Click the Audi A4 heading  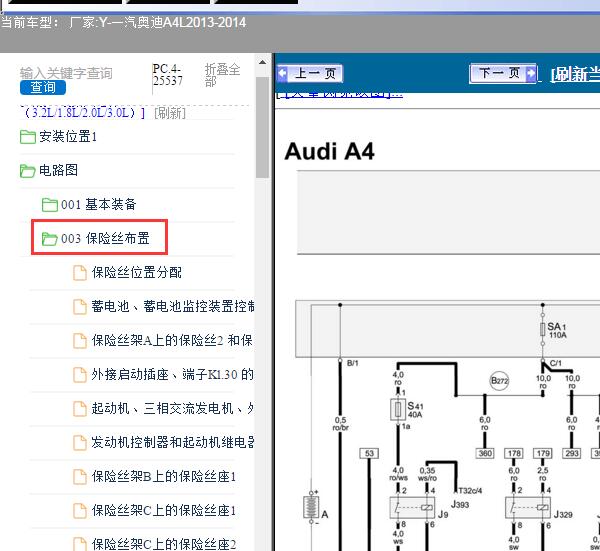(329, 151)
